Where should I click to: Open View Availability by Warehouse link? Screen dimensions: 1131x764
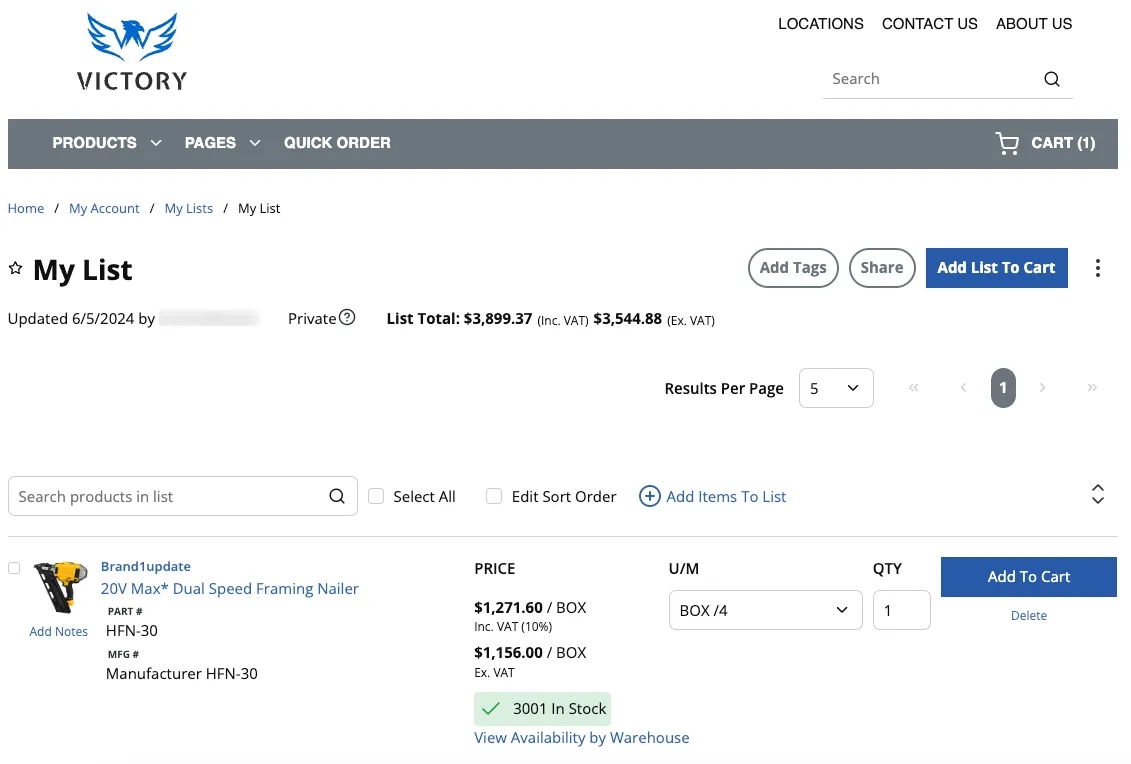[581, 738]
